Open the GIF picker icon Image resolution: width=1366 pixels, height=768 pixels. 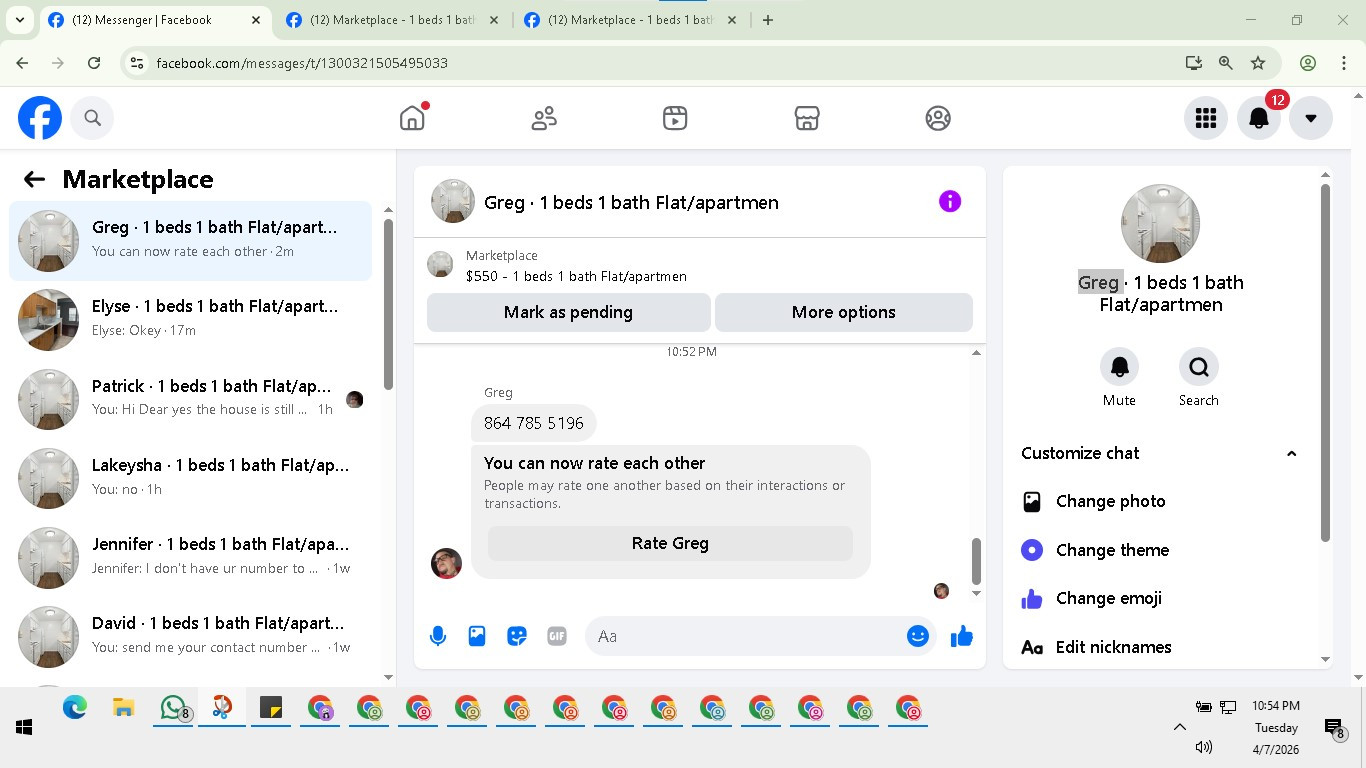point(557,636)
